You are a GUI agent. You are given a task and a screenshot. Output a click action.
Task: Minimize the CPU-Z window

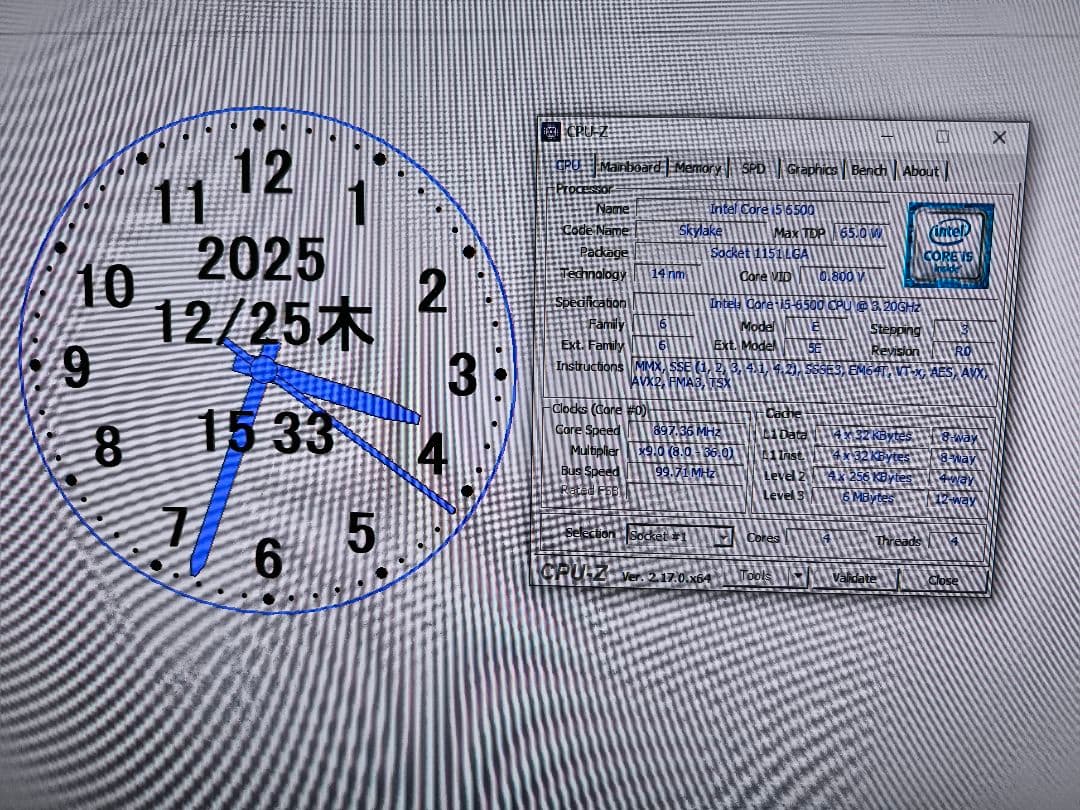[887, 135]
